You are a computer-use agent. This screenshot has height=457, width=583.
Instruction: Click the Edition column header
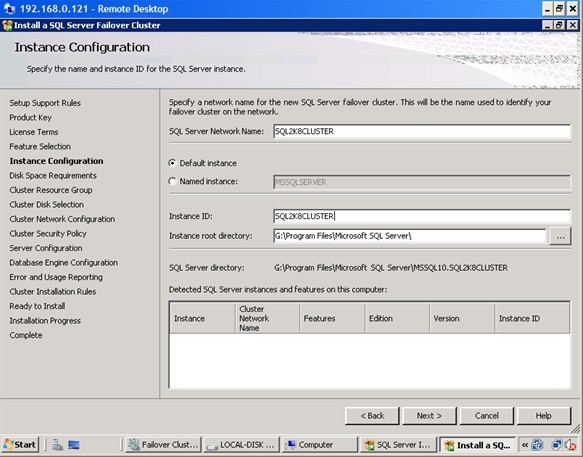[397, 318]
